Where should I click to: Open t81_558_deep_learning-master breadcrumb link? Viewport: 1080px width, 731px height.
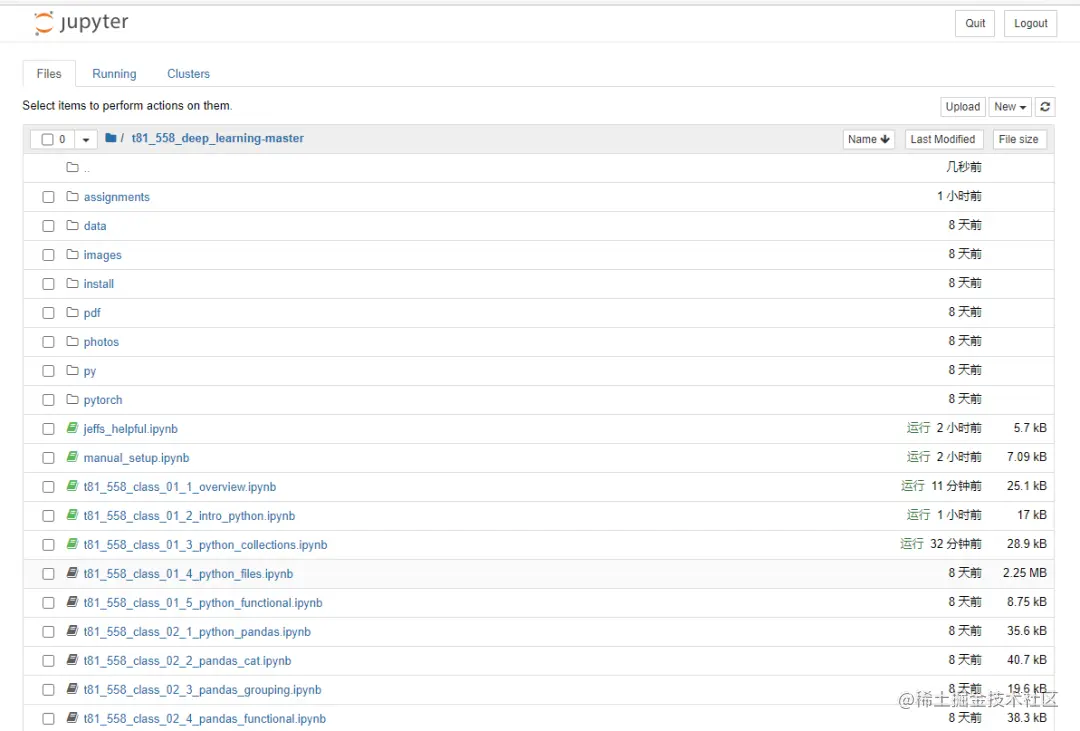point(218,138)
